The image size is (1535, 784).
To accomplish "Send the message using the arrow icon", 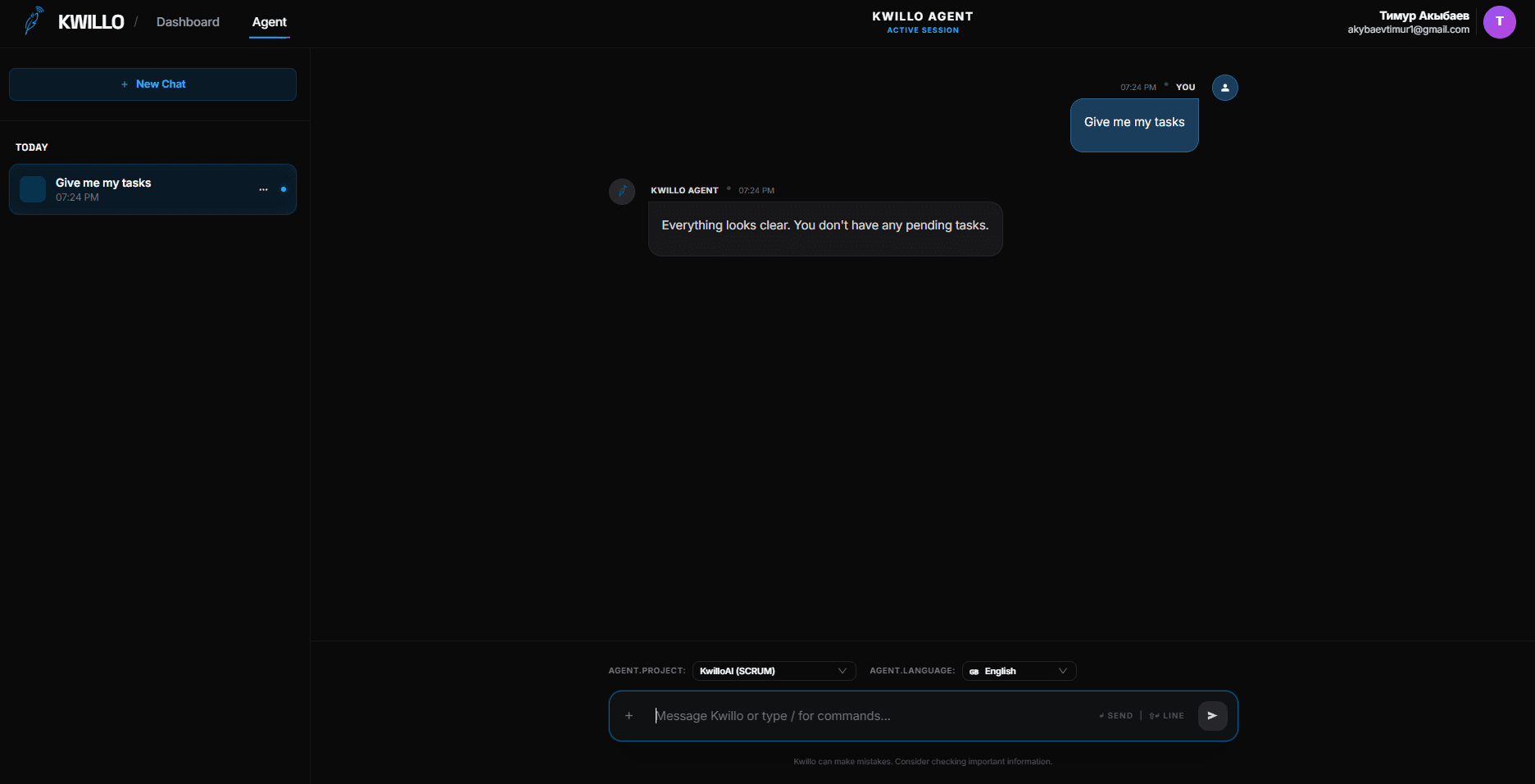I will tap(1212, 715).
